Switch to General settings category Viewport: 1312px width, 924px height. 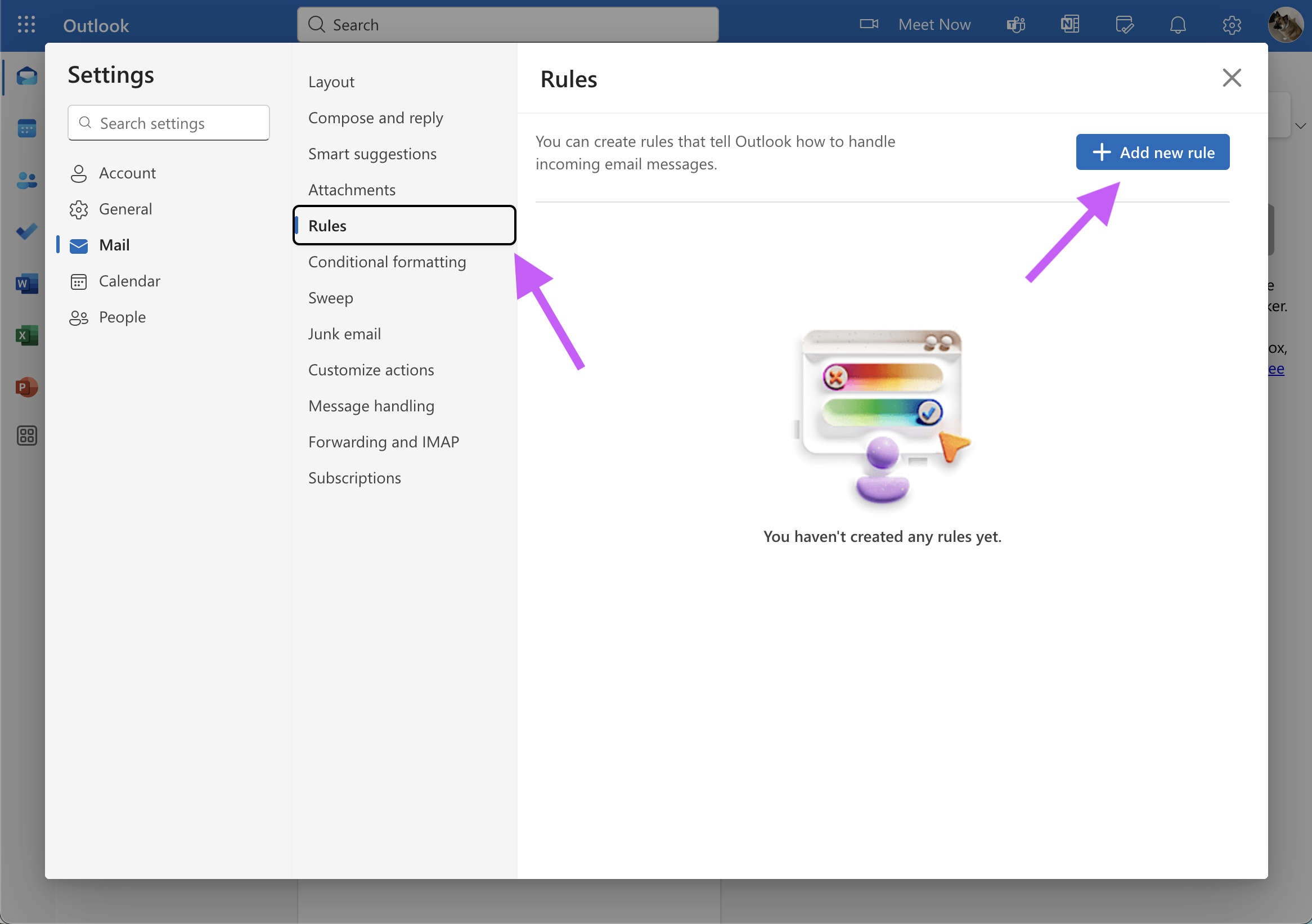pos(125,209)
